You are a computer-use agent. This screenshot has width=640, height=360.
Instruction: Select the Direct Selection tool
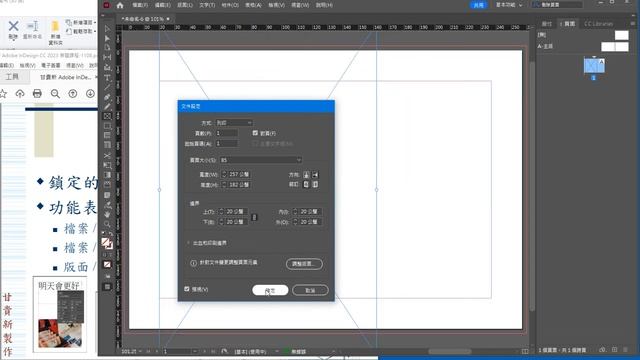click(107, 38)
